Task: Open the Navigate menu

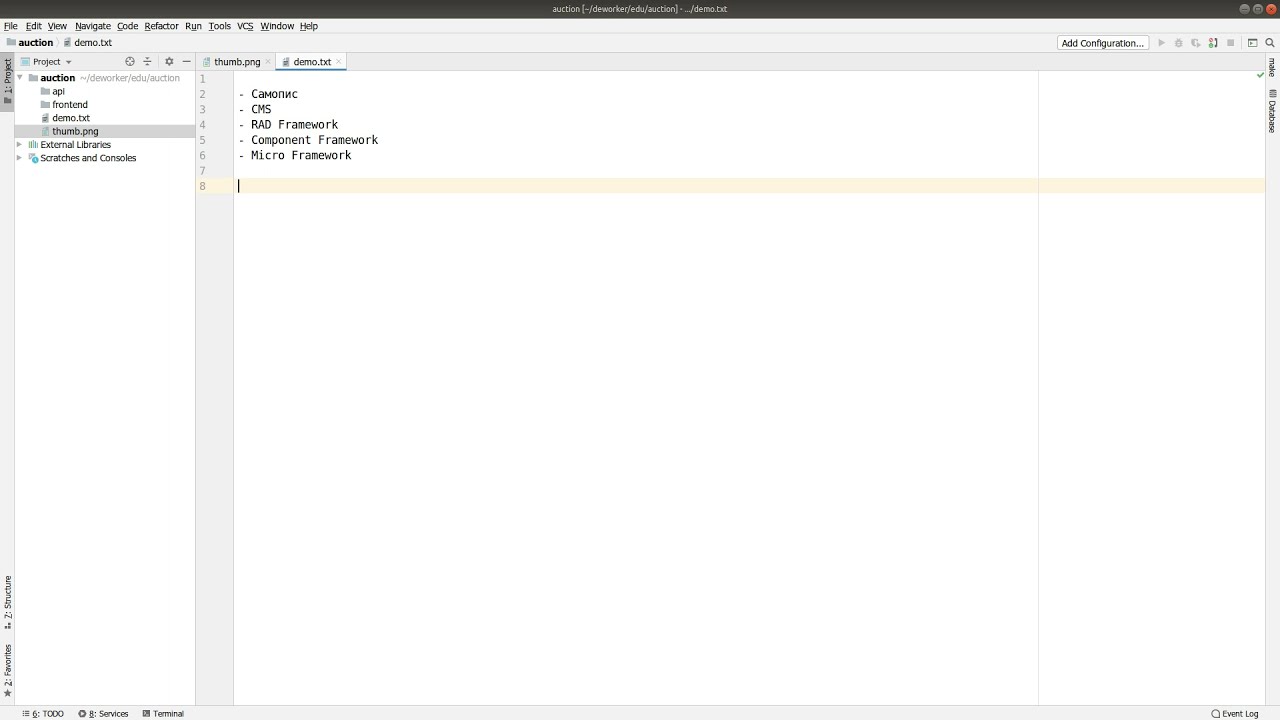Action: coord(92,26)
